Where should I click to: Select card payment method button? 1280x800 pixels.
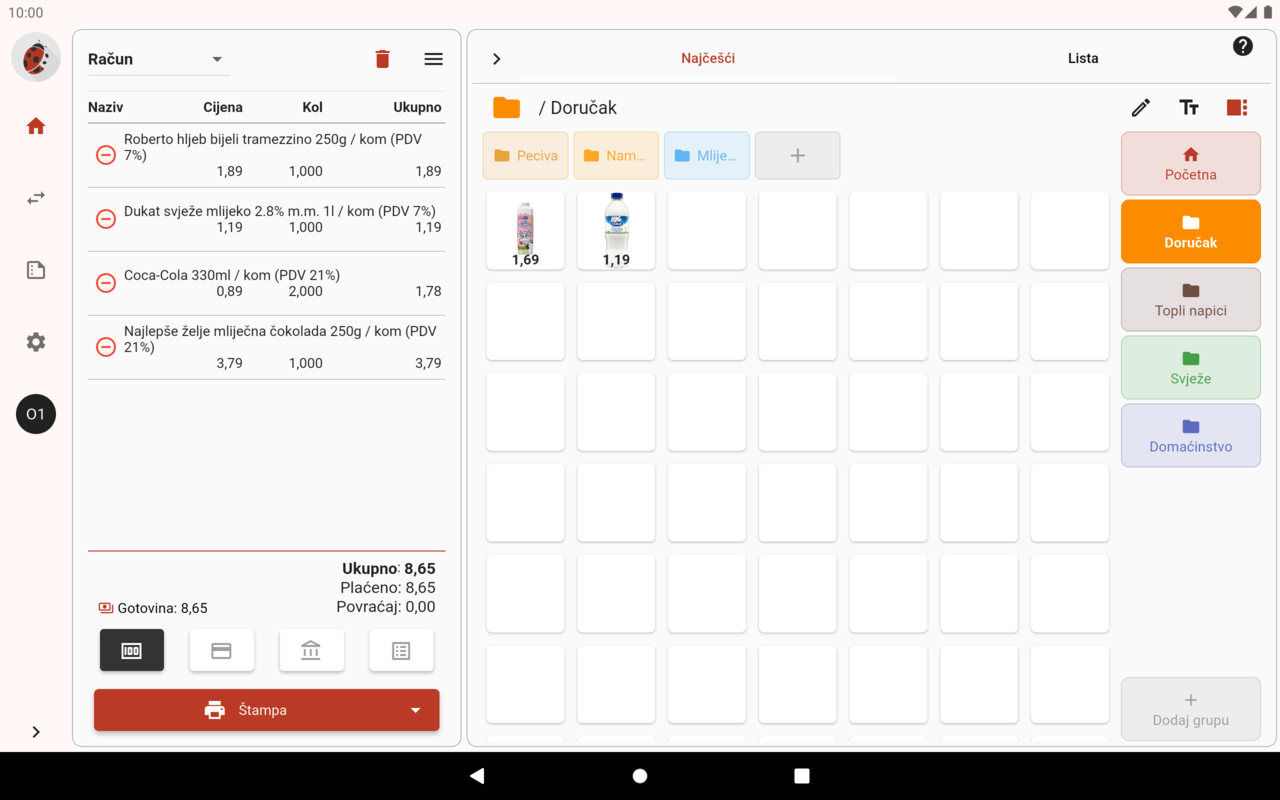click(222, 651)
